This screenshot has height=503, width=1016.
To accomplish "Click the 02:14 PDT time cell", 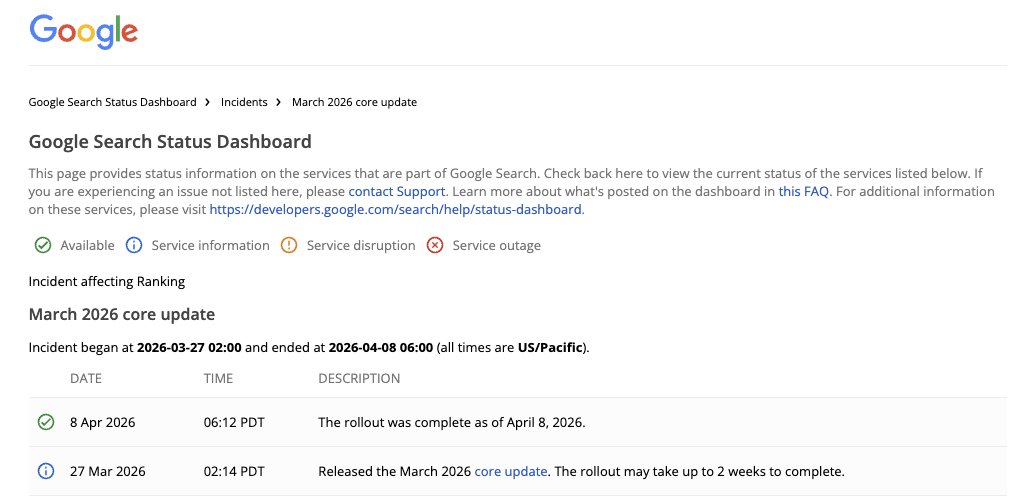I will [234, 472].
